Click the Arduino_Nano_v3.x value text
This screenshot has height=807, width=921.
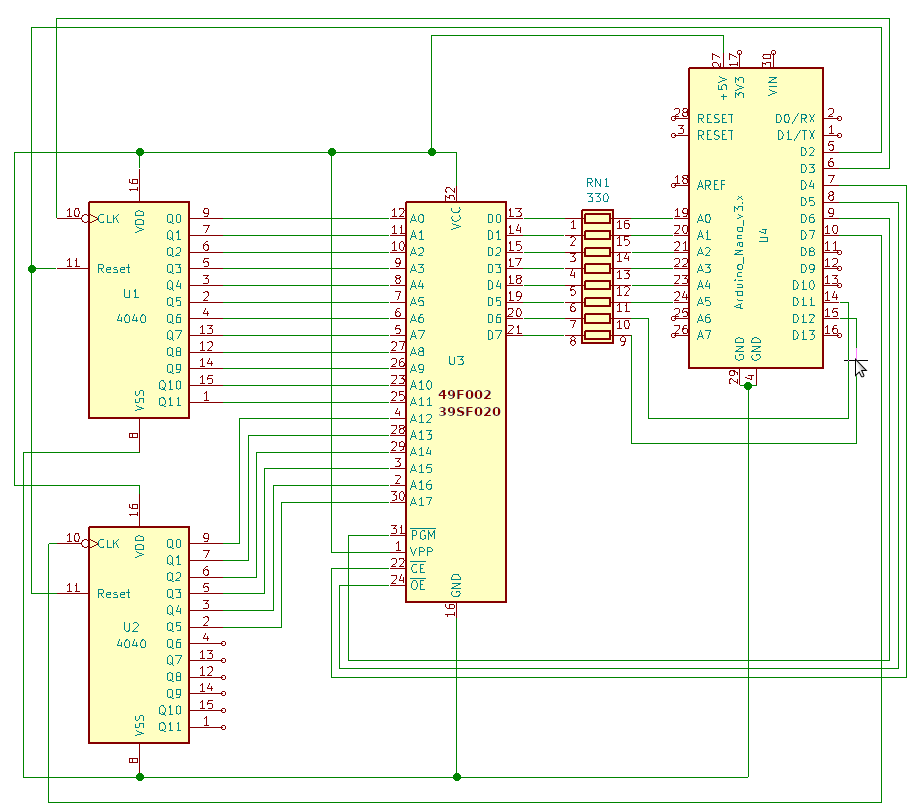click(x=740, y=253)
